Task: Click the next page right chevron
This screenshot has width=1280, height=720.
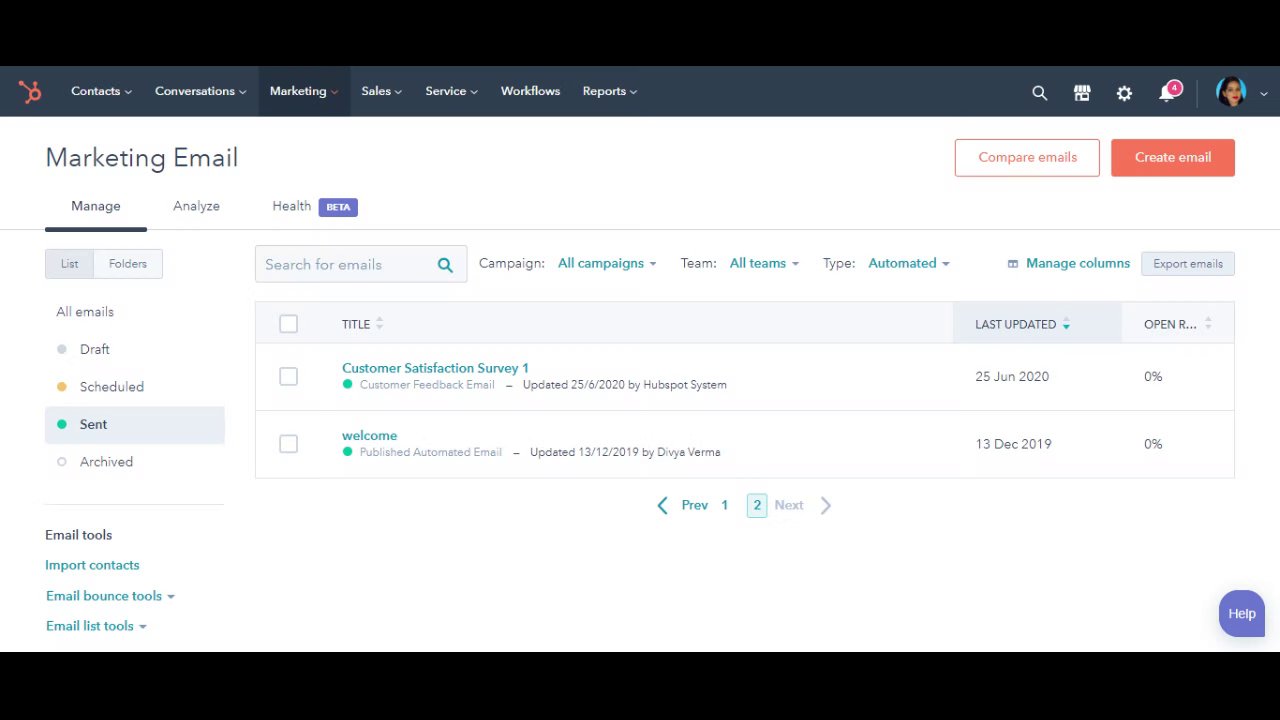Action: click(x=826, y=506)
